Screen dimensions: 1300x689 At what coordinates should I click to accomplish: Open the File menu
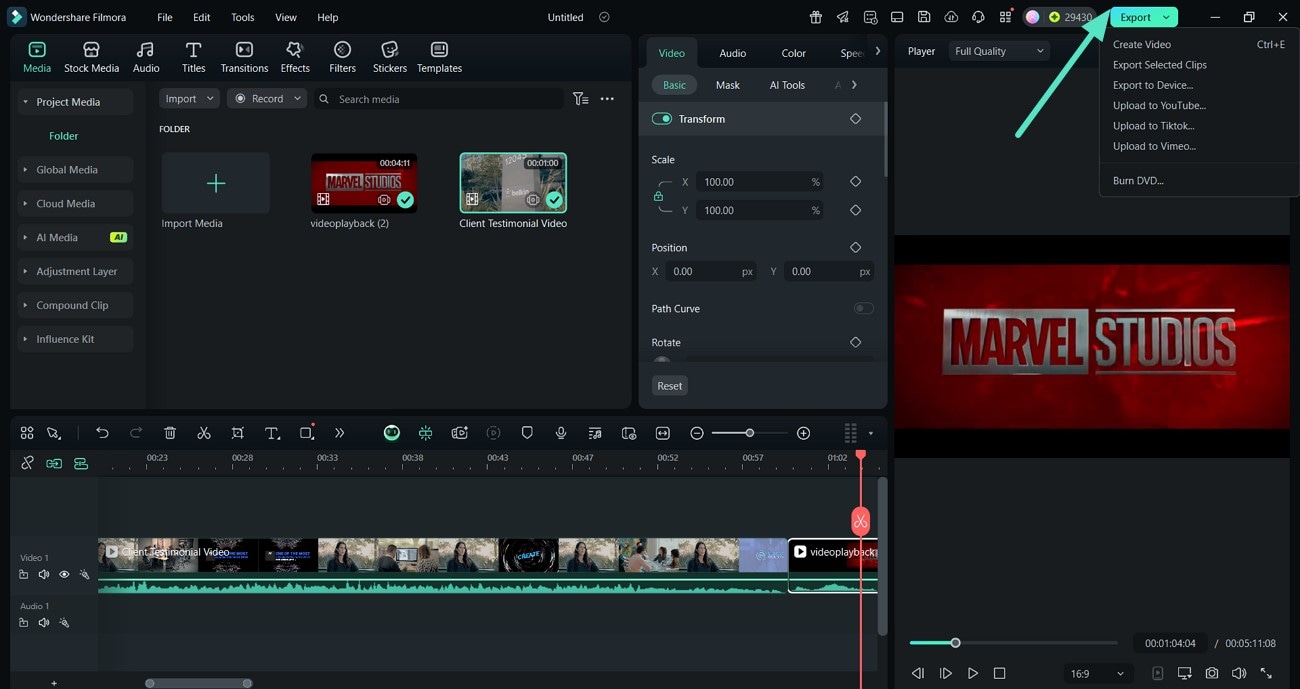[x=164, y=17]
